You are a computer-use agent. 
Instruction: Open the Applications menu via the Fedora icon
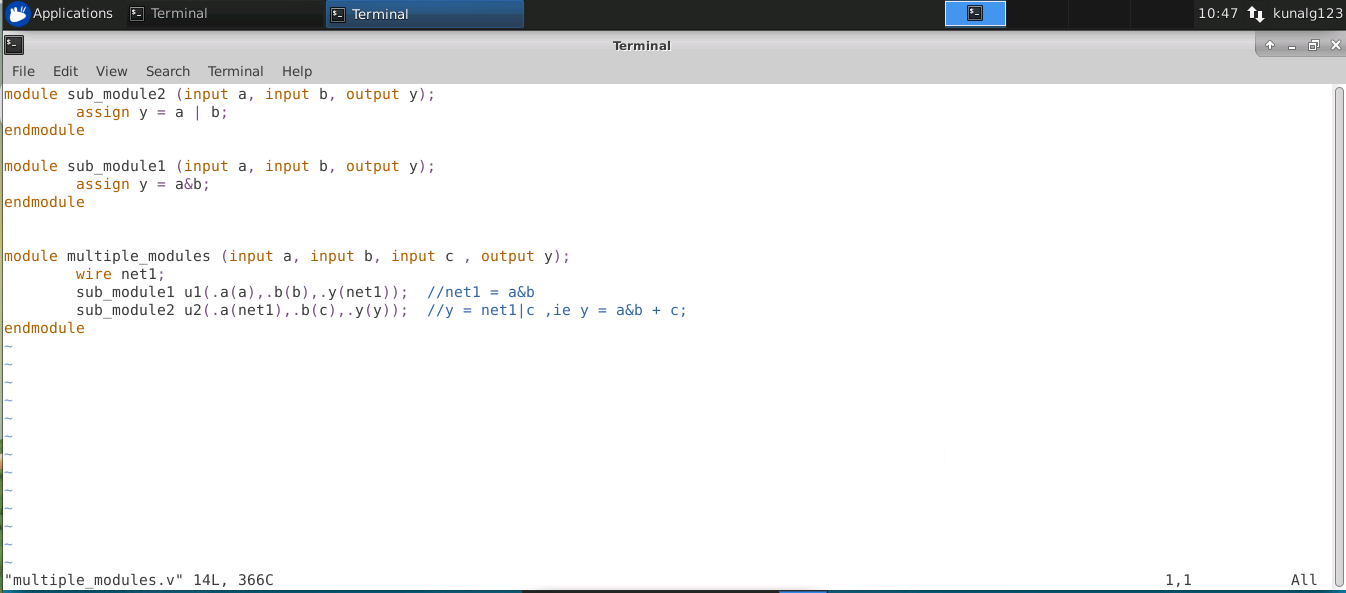pyautogui.click(x=16, y=13)
